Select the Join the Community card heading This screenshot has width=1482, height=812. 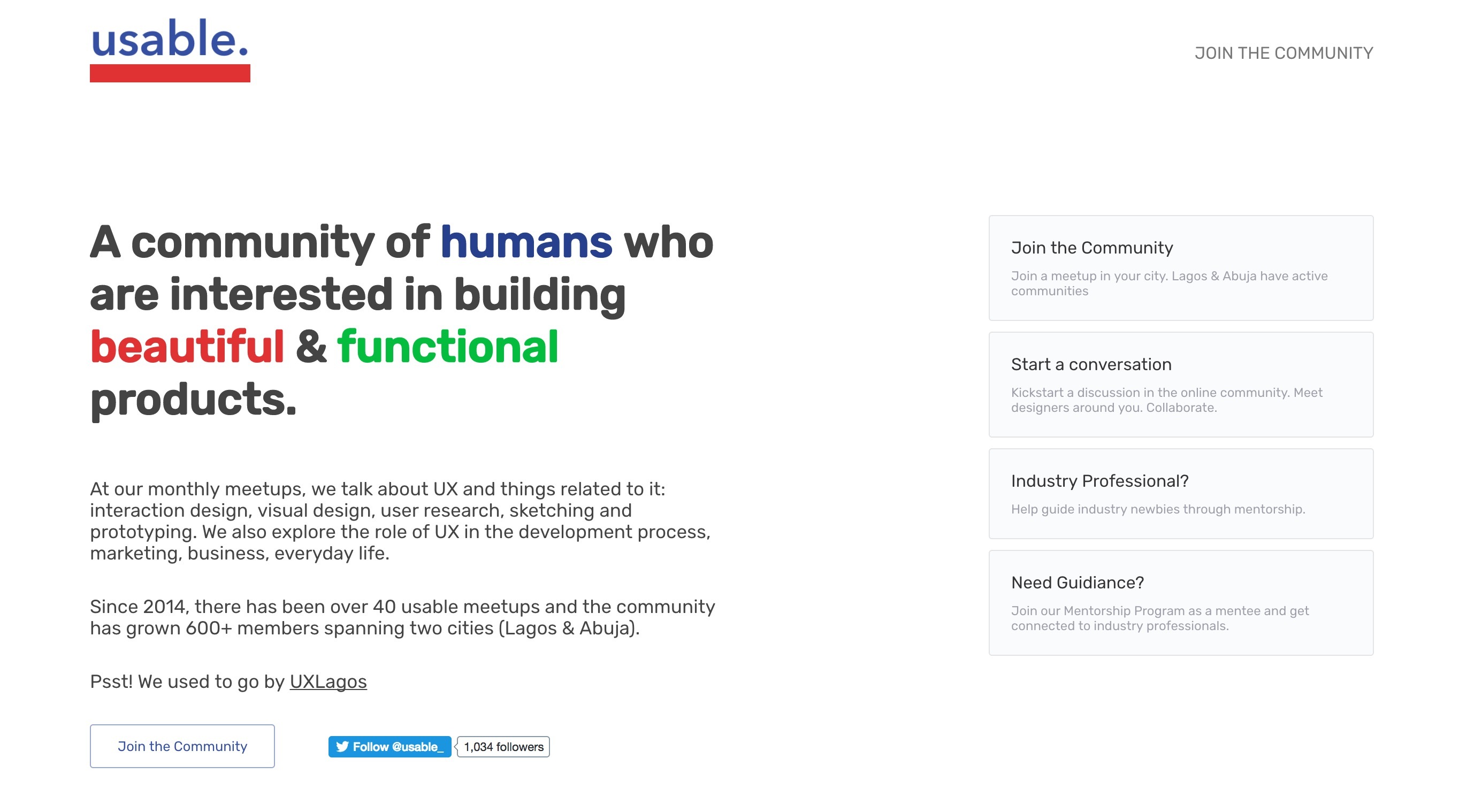tap(1092, 248)
